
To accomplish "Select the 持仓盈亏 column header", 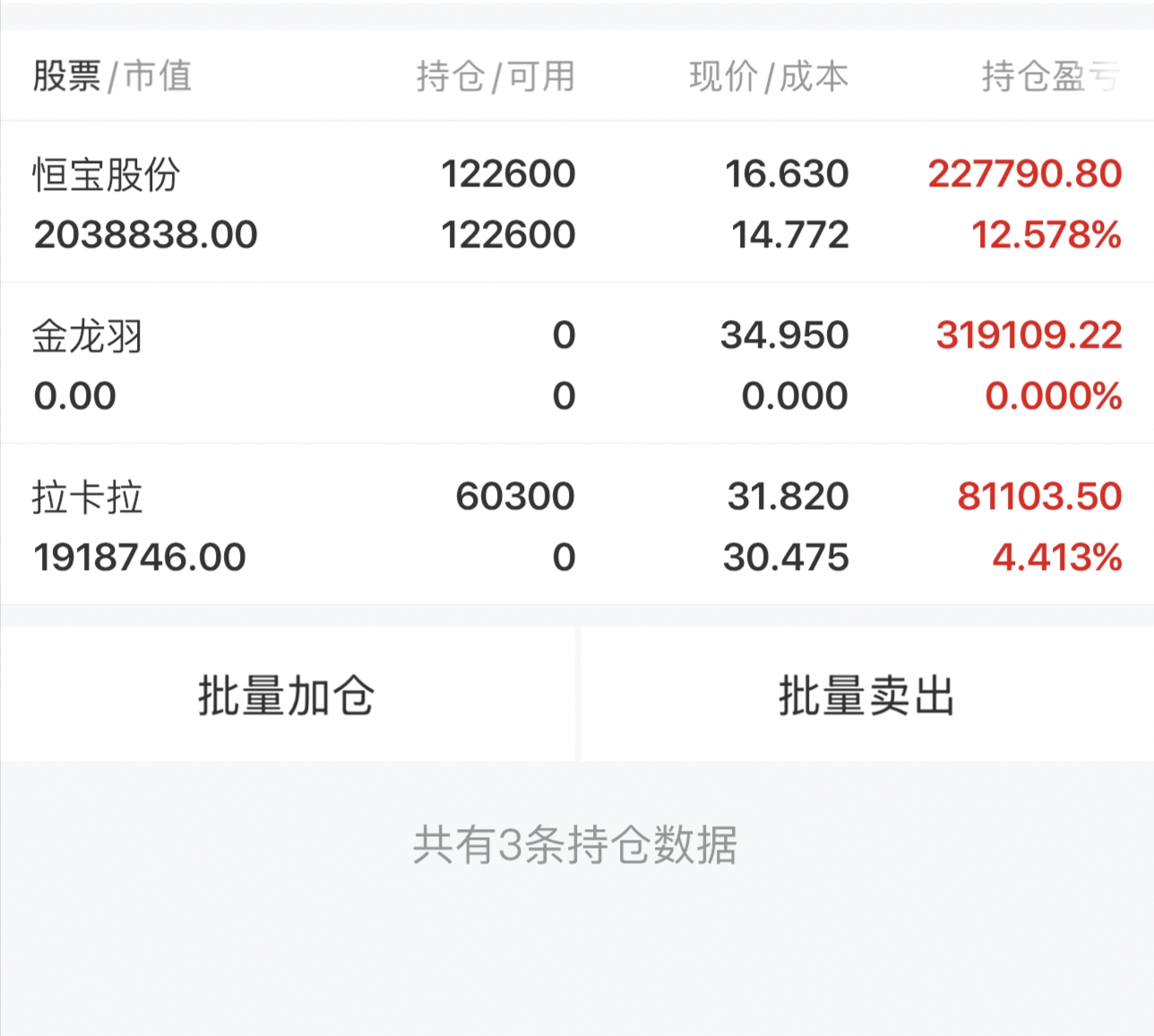I will (1050, 76).
